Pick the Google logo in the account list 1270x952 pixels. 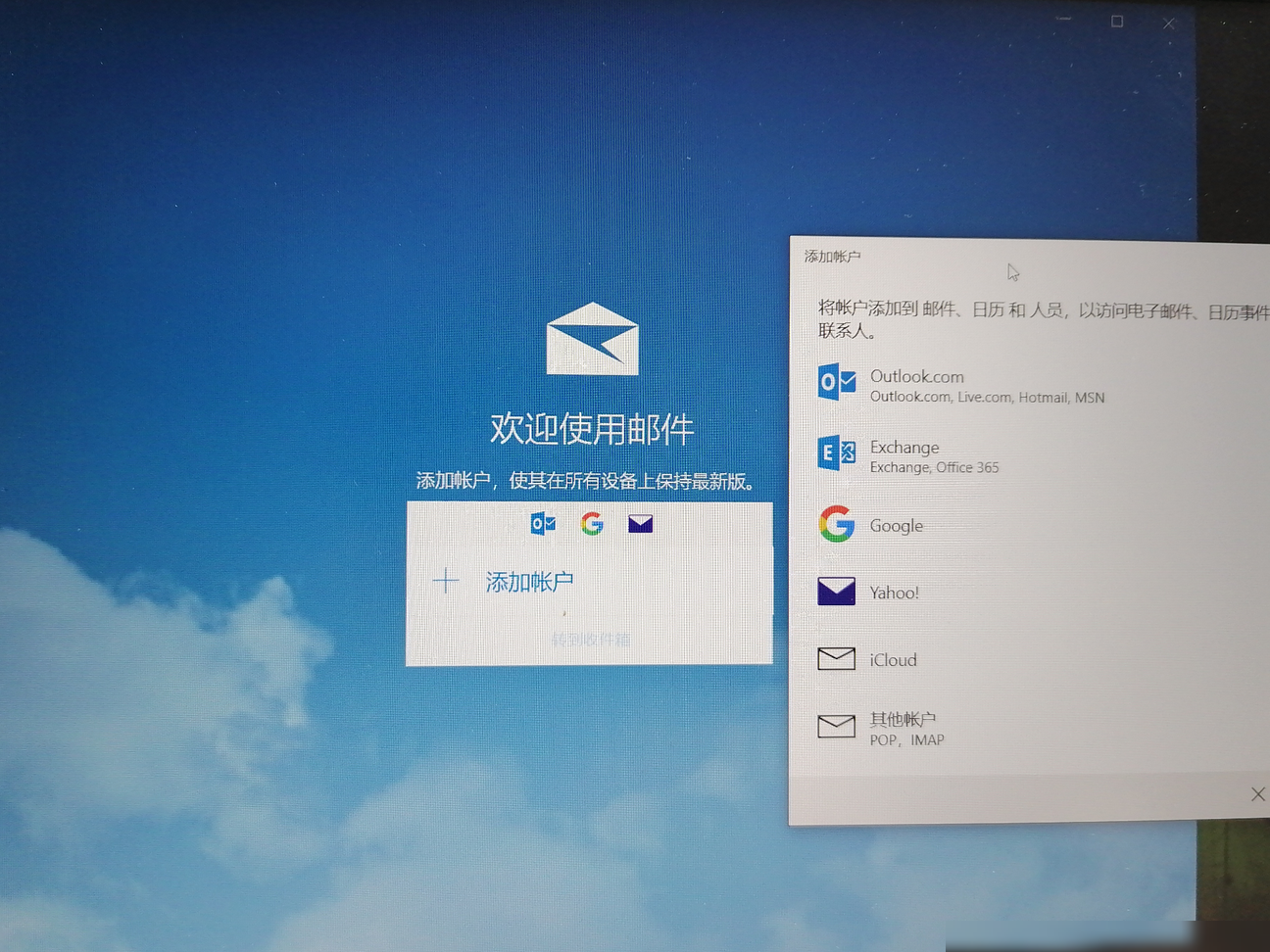tap(837, 524)
